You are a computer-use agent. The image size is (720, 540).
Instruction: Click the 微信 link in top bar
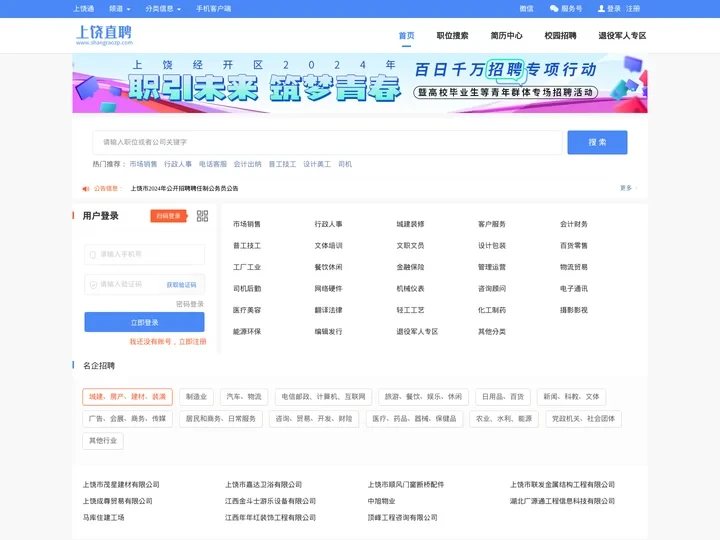(526, 8)
